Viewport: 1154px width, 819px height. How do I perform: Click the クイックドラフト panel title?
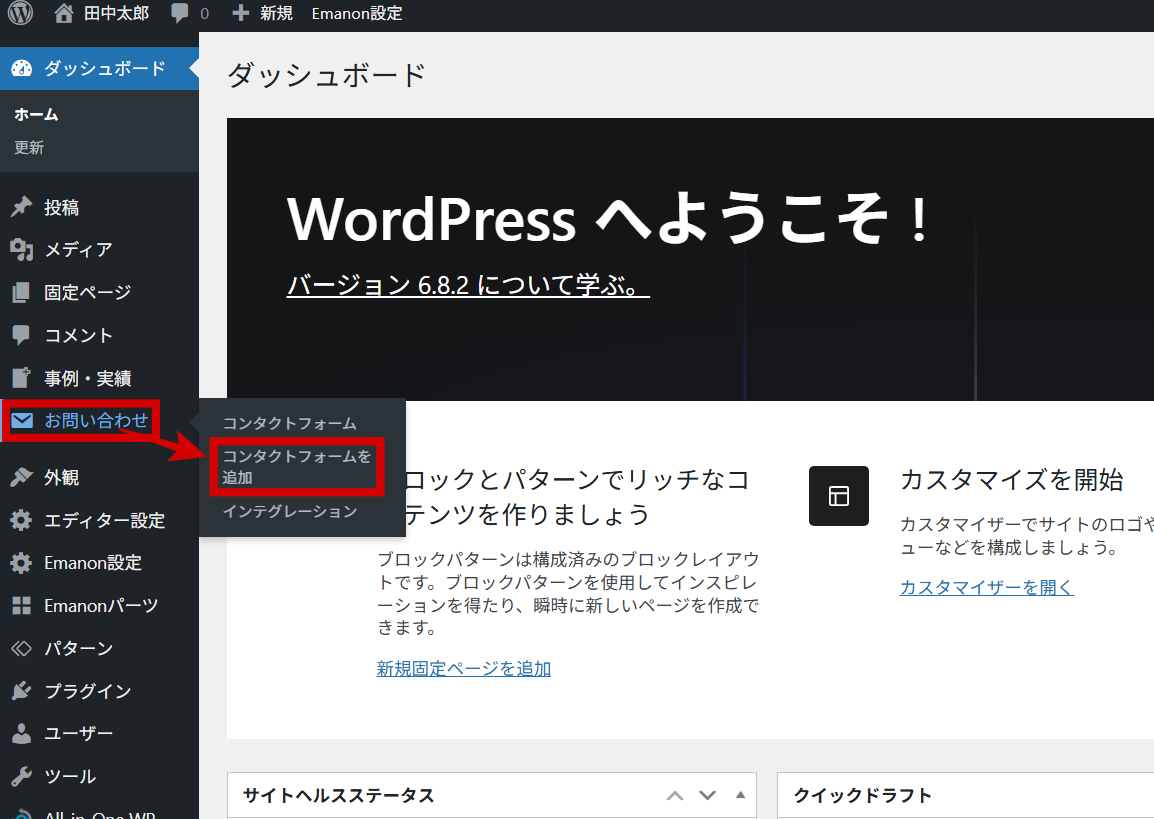coord(863,795)
